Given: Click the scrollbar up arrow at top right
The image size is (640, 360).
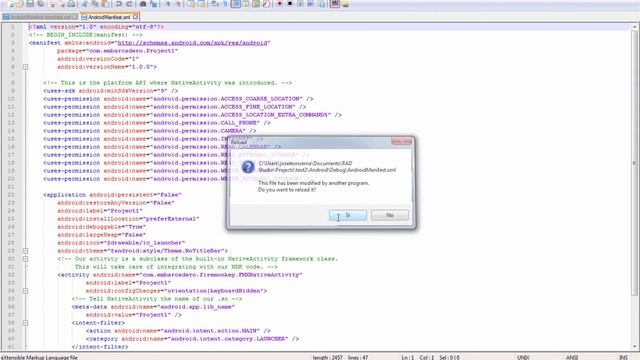Looking at the screenshot, I should point(634,27).
